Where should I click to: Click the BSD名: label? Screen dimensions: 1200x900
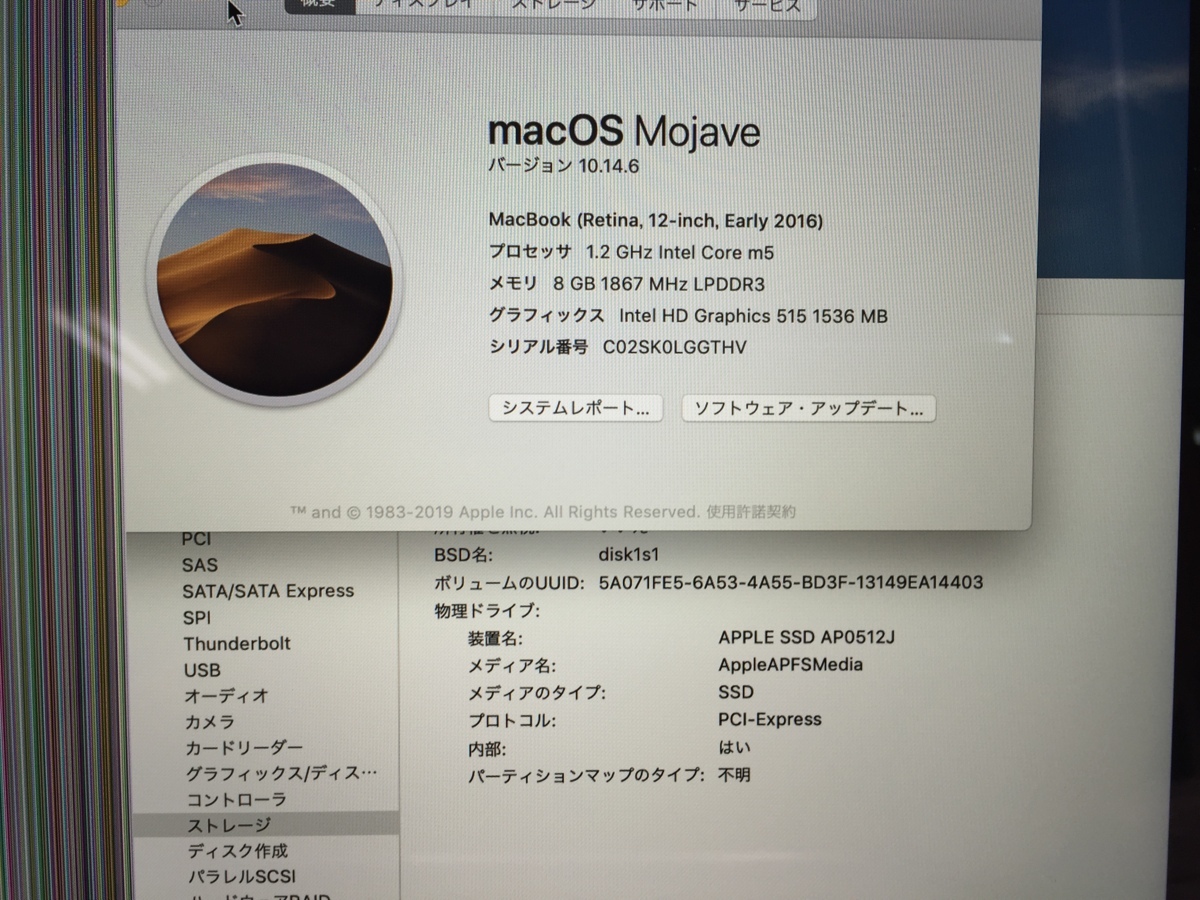[463, 555]
